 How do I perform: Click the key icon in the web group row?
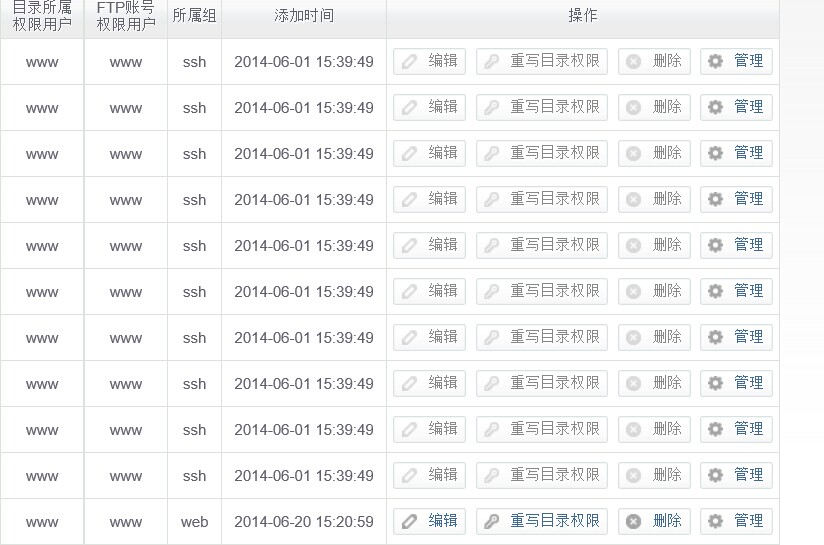pyautogui.click(x=491, y=521)
